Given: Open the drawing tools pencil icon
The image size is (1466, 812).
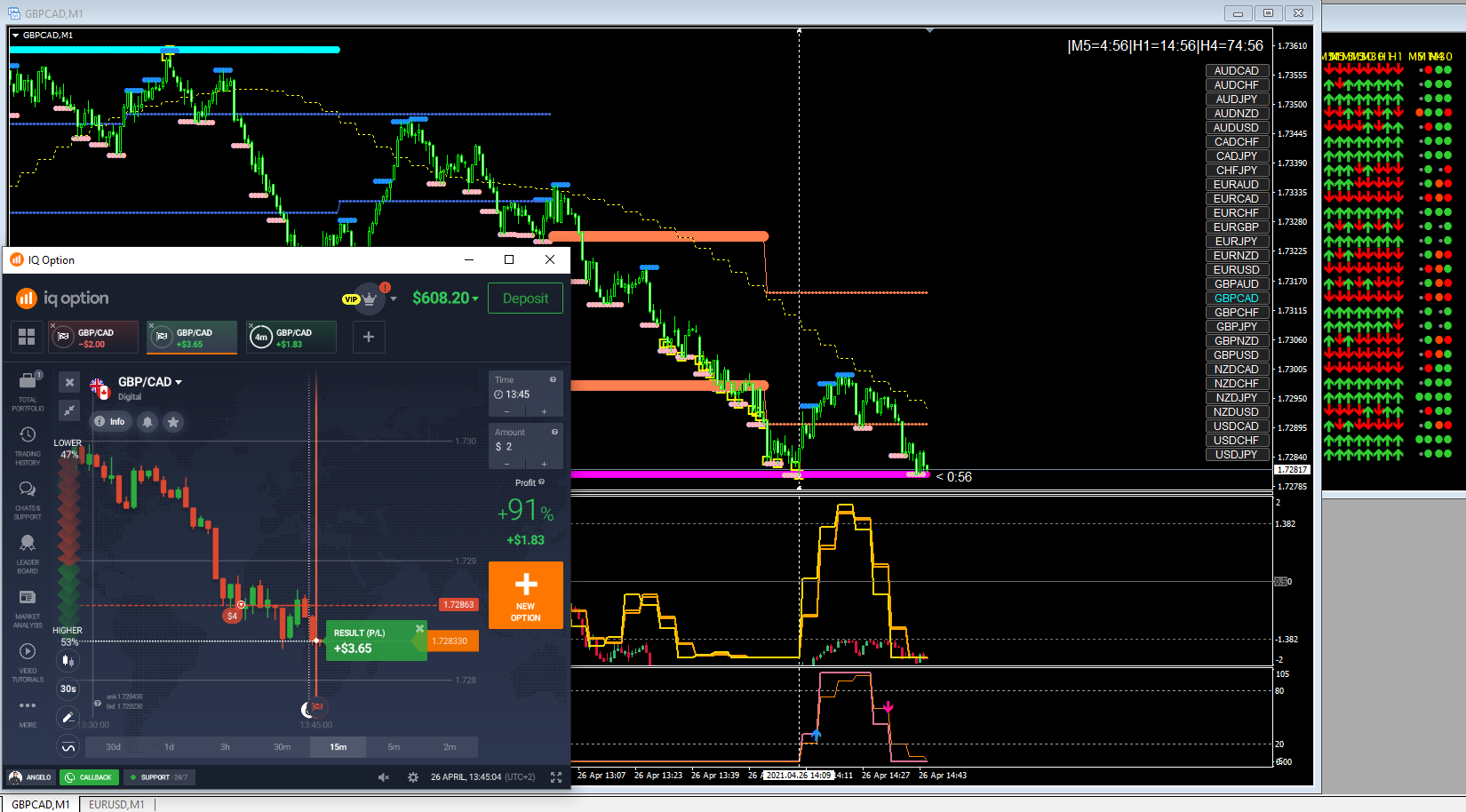Looking at the screenshot, I should (x=68, y=718).
